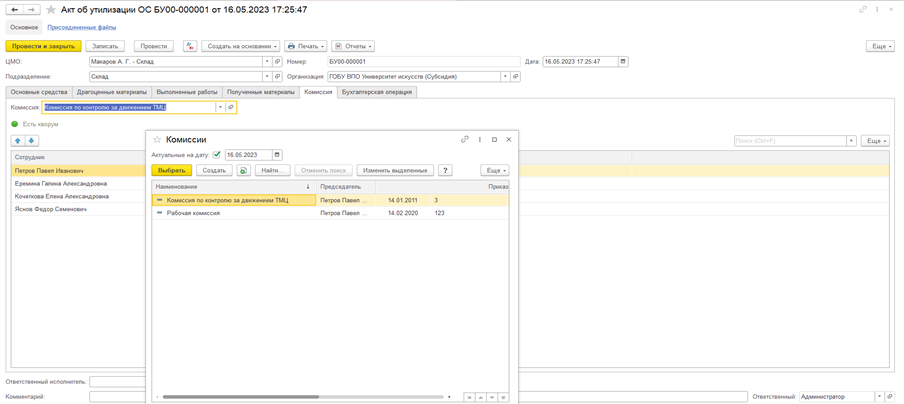
Task: Open the Создать на основании dropdown
Action: [240, 46]
